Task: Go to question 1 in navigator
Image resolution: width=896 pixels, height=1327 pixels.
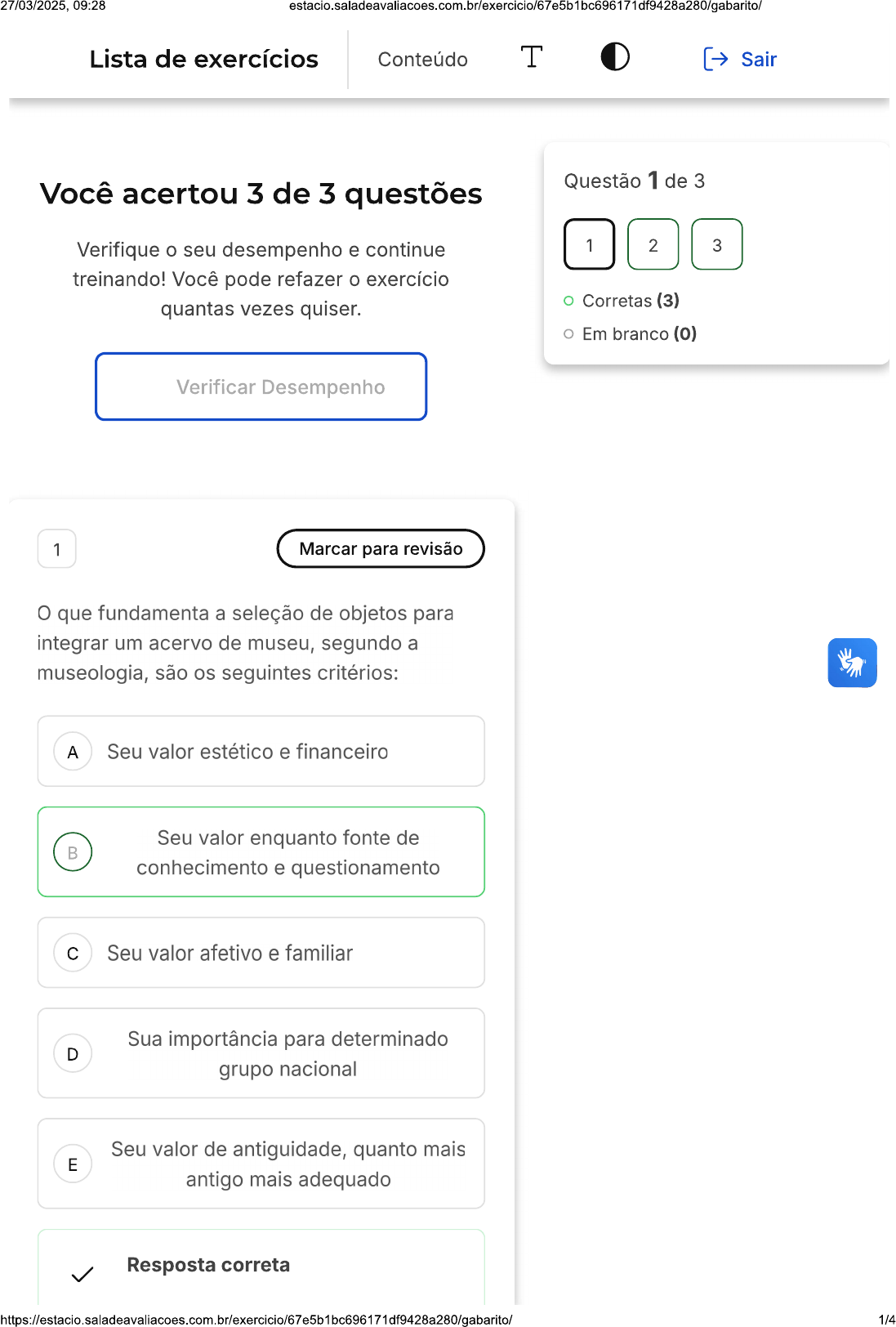Action: 589,244
